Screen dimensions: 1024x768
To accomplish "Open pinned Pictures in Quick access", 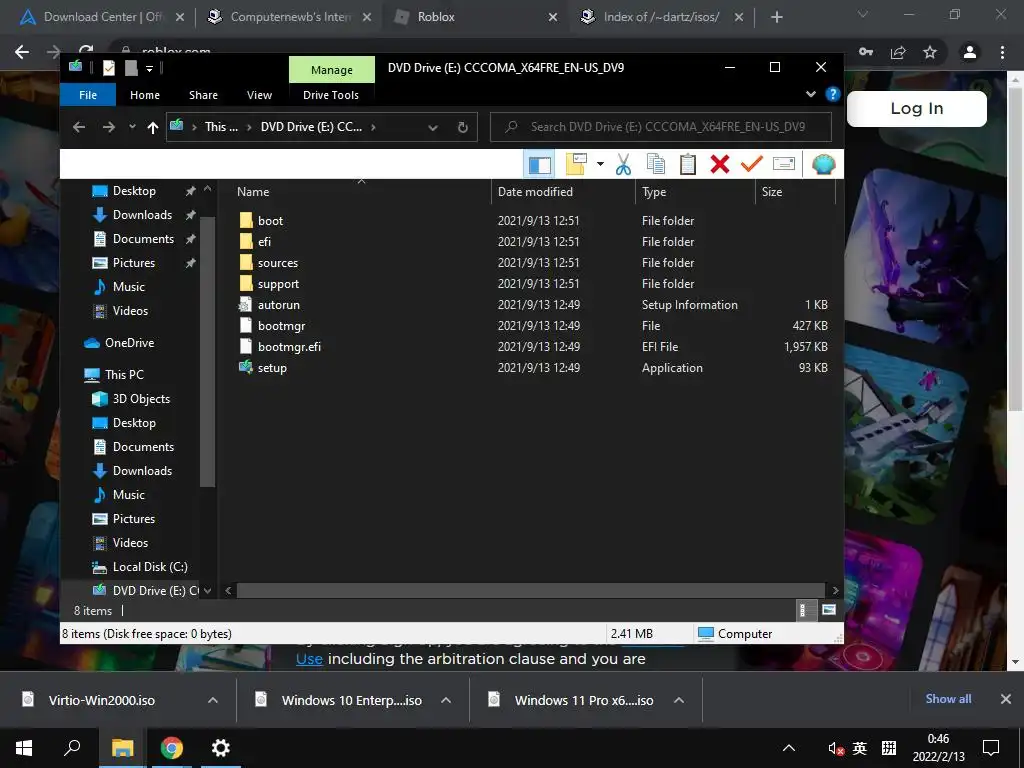I will coord(133,263).
